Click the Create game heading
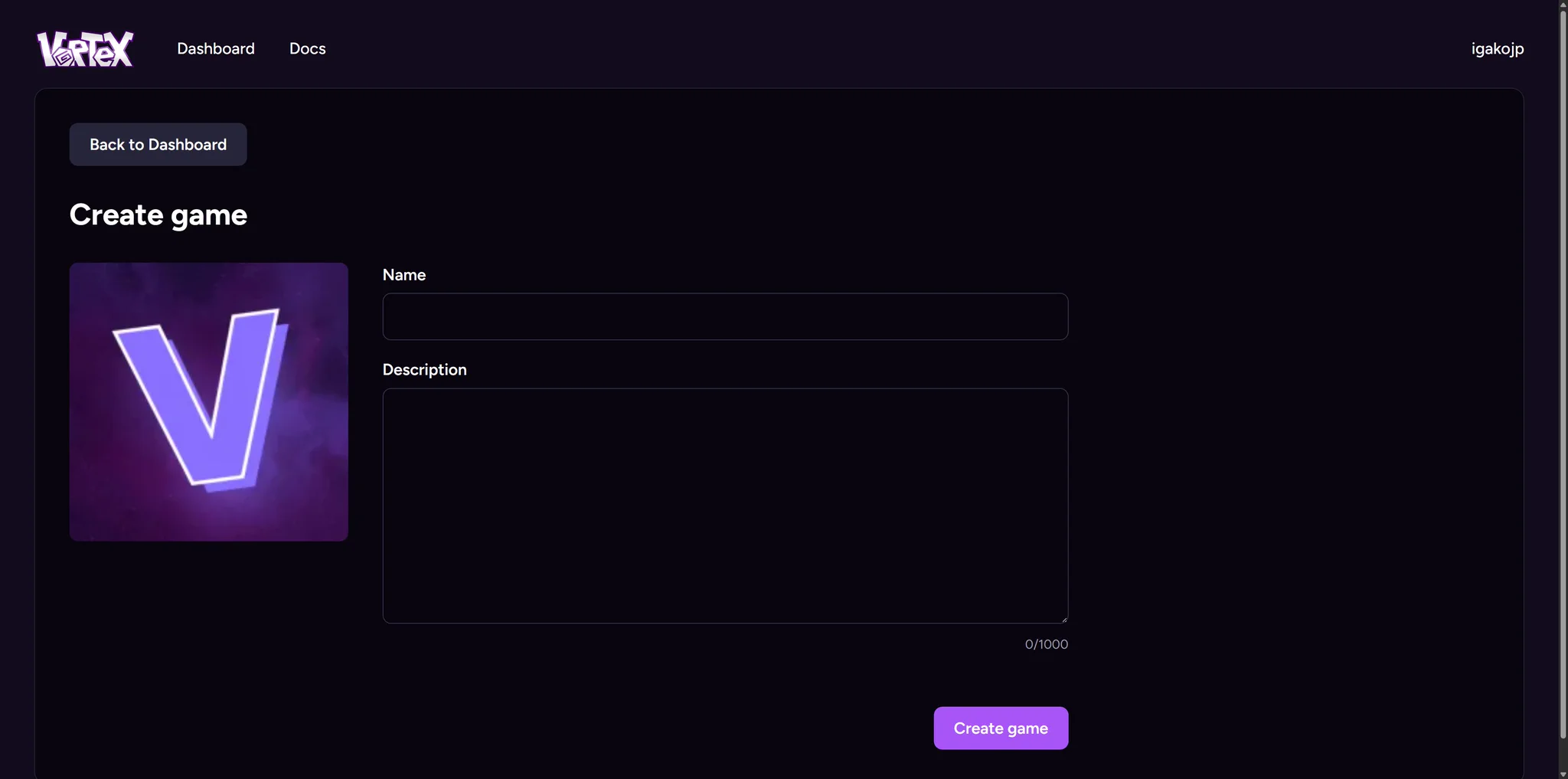This screenshot has height=779, width=1568. click(x=158, y=215)
